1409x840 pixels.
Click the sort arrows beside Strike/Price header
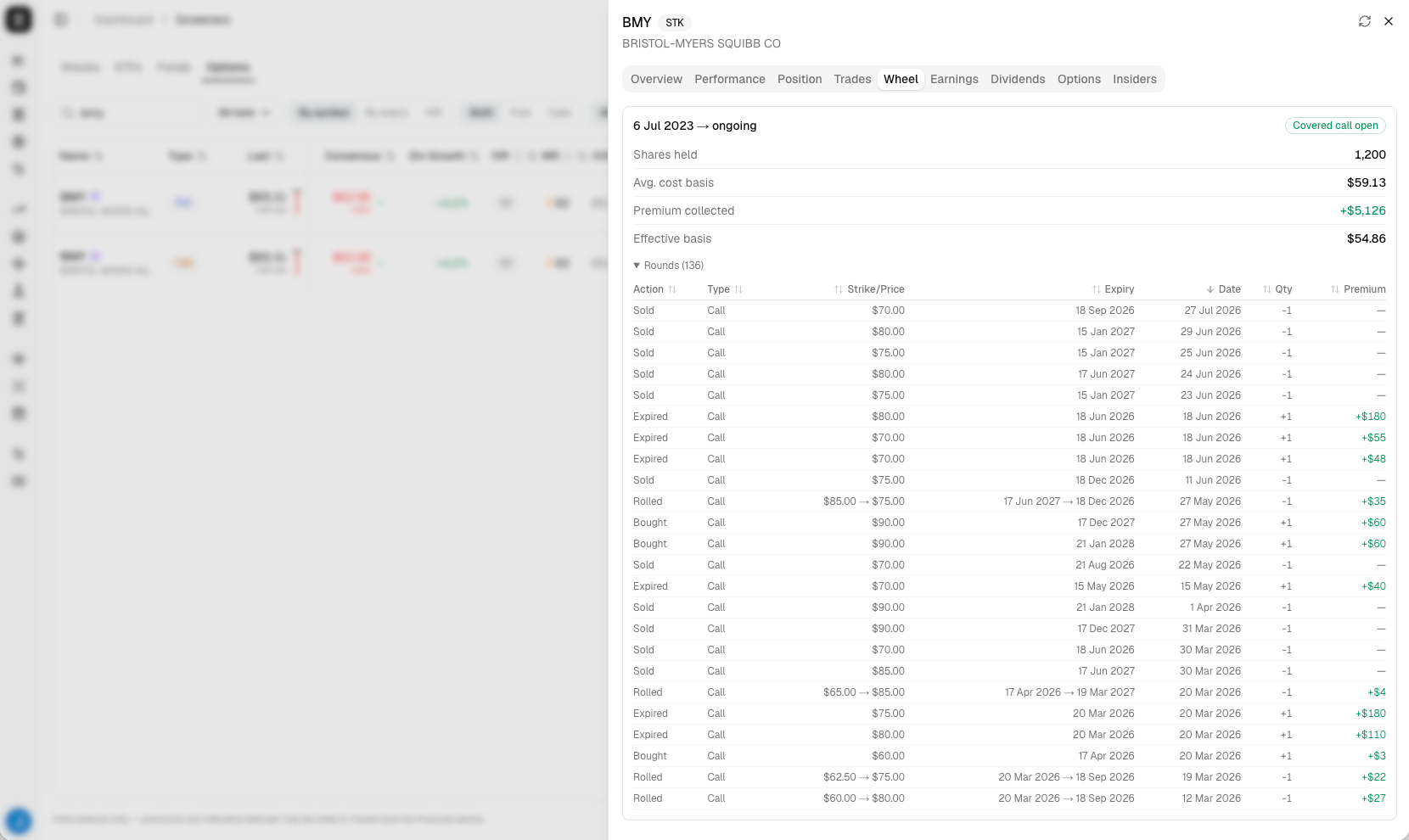click(x=839, y=289)
